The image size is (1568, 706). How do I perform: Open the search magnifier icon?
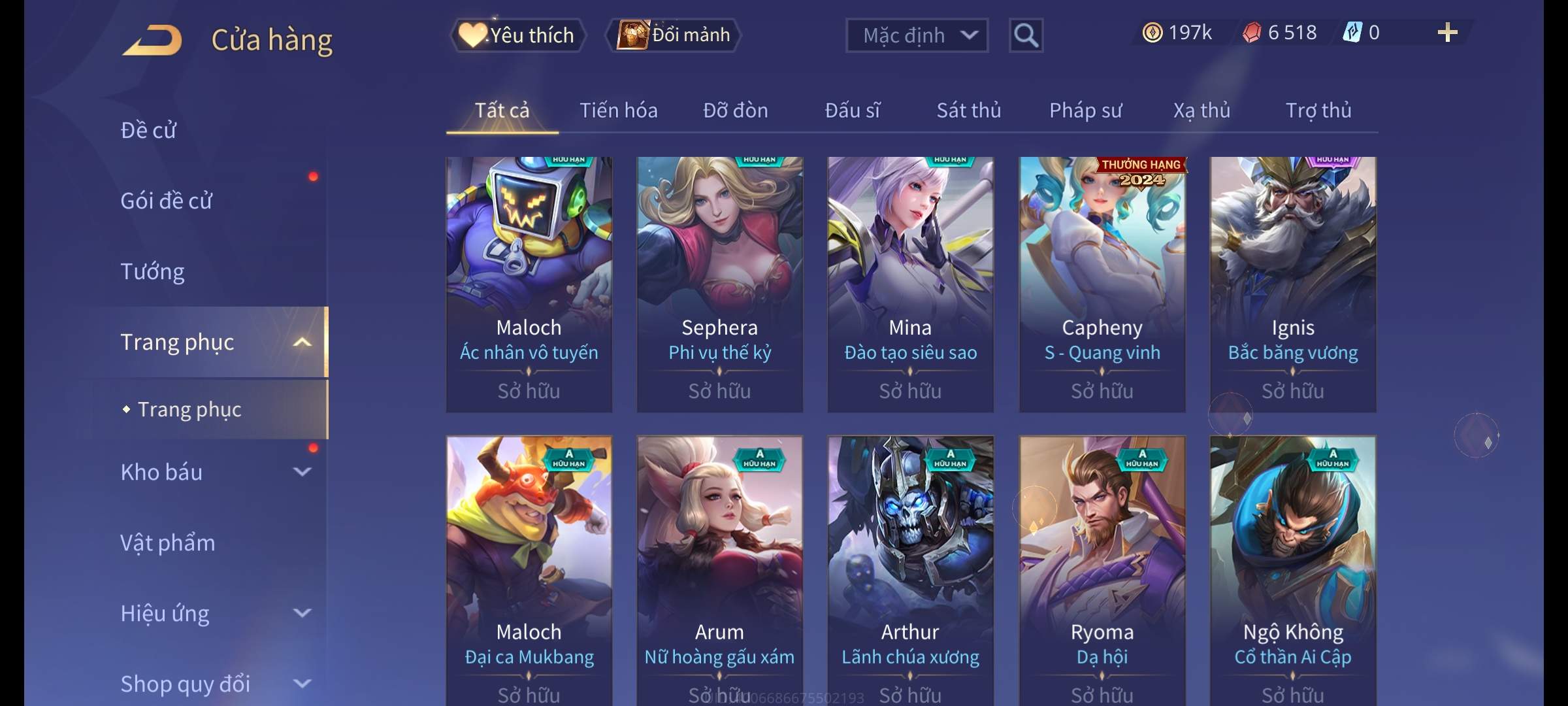1026,35
